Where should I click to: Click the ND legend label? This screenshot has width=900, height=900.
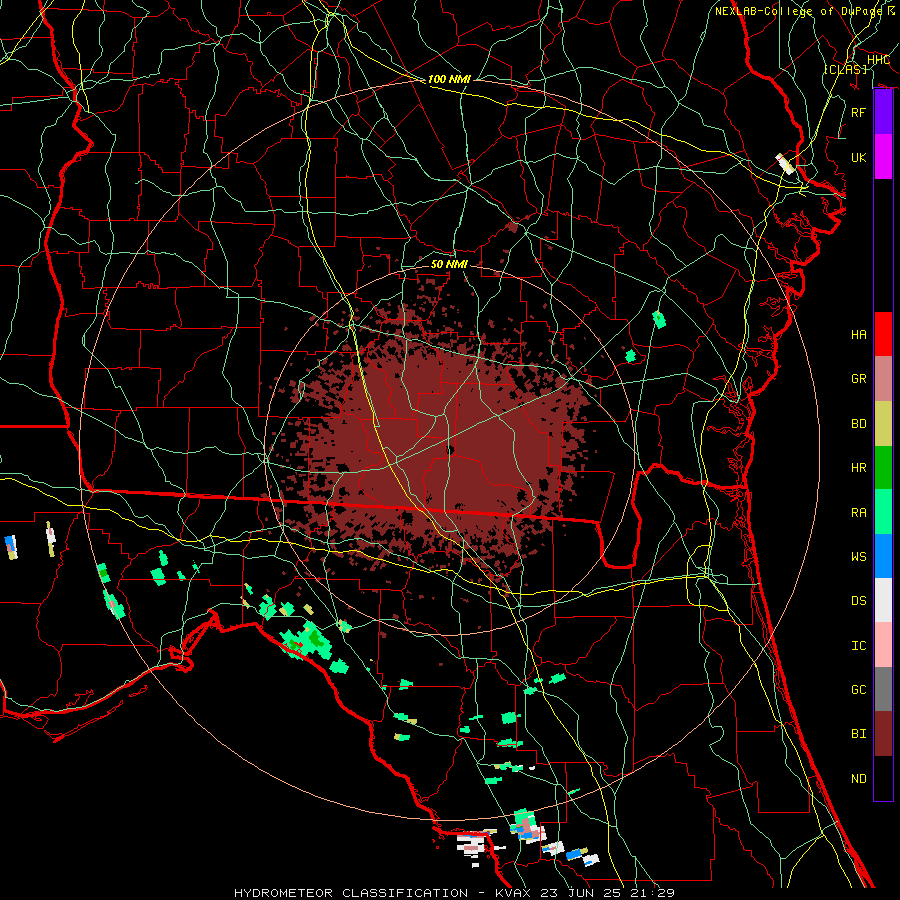(x=858, y=778)
